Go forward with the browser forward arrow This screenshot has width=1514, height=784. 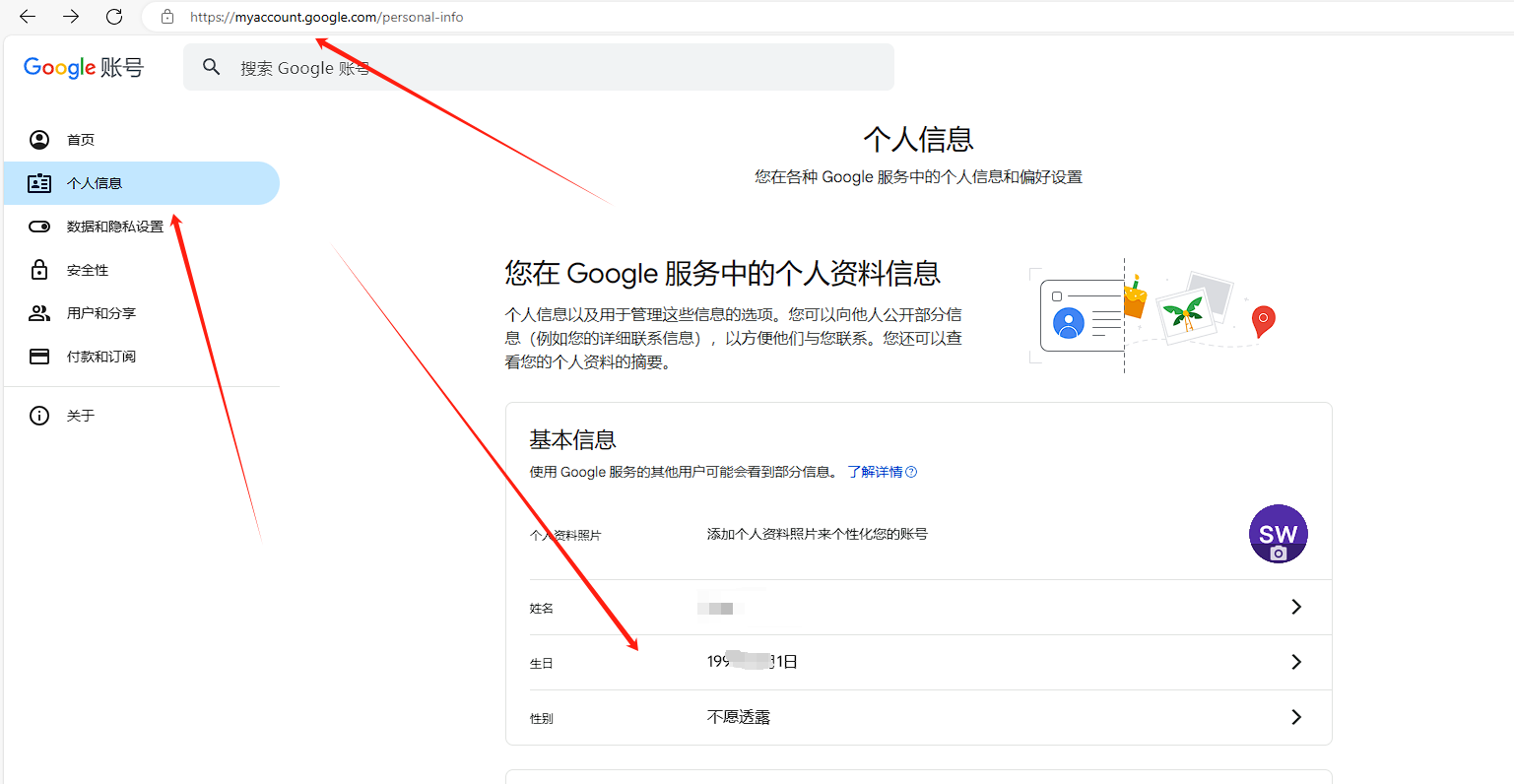(x=71, y=17)
